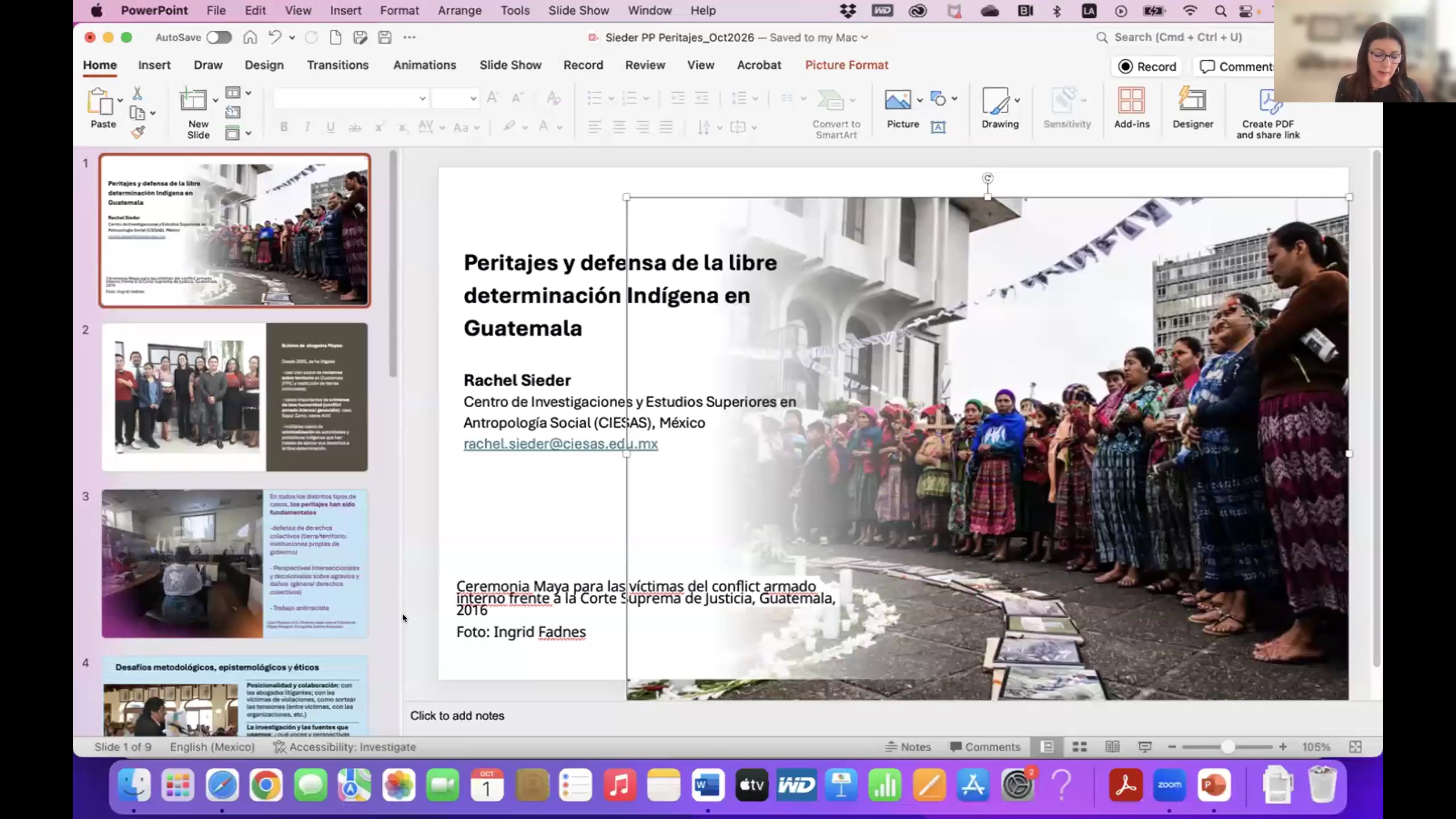This screenshot has height=819, width=1456.
Task: Start slide show from status bar
Action: (x=1145, y=747)
